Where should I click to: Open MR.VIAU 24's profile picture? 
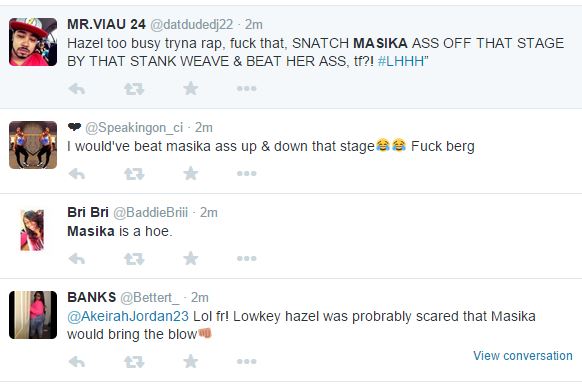[33, 42]
